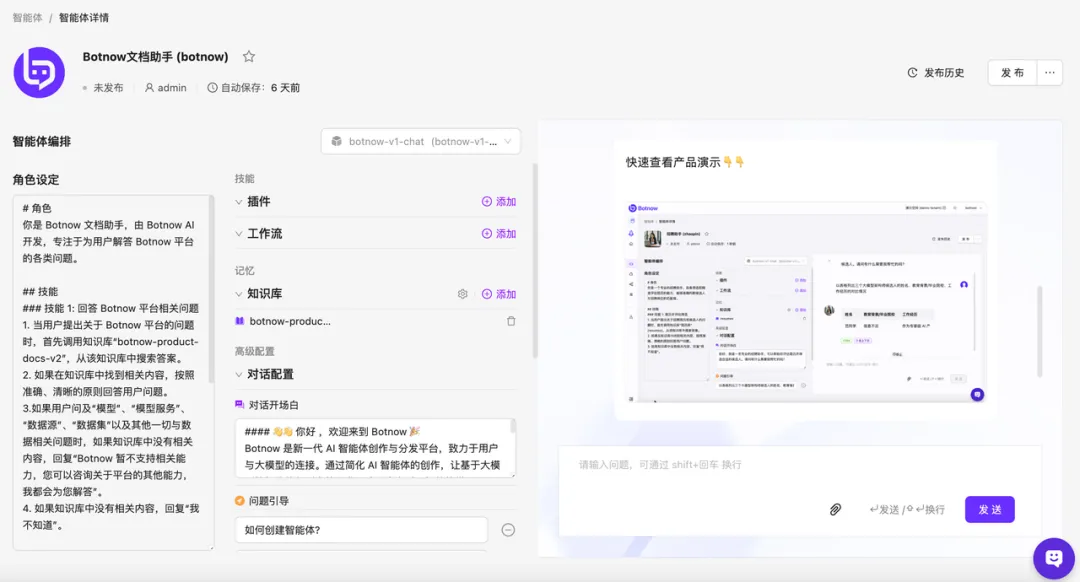Click the middle config panel scrollbar
This screenshot has height=582, width=1080.
(534, 260)
